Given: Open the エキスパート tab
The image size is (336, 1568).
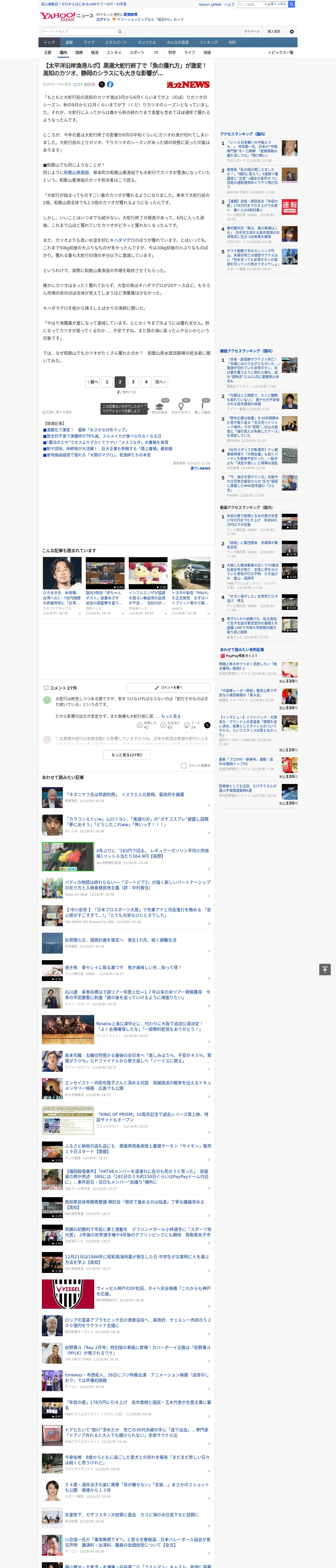Looking at the screenshot, I should click(x=116, y=43).
